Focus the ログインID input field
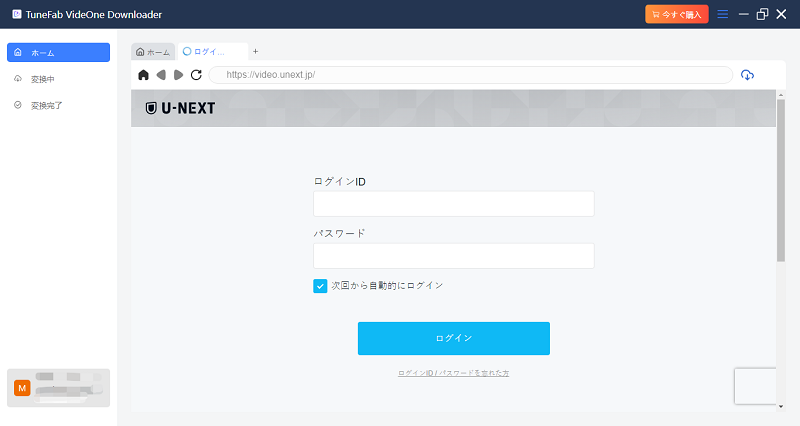The width and height of the screenshot is (800, 426). (454, 204)
